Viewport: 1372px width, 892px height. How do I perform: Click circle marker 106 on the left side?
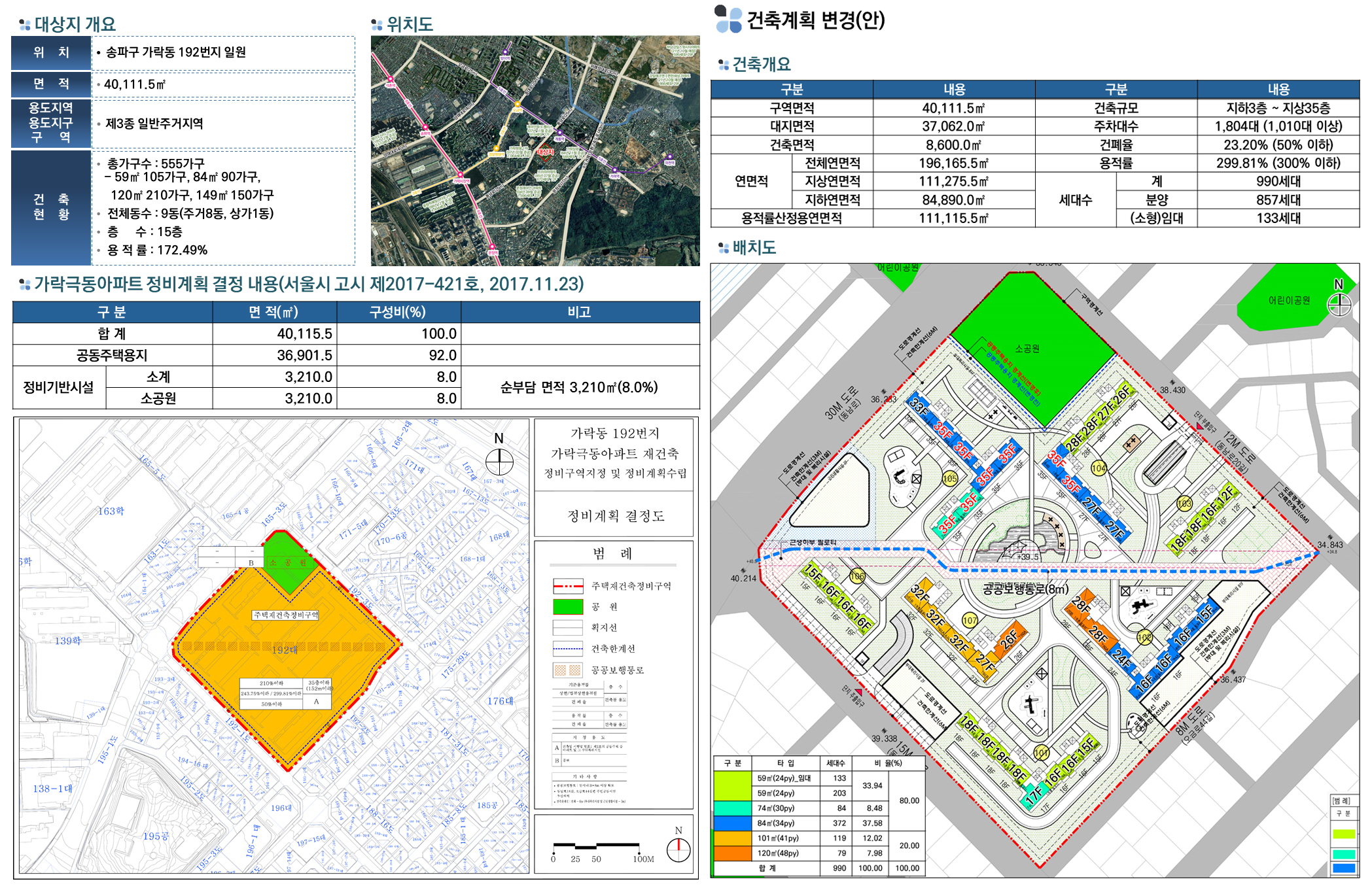(857, 576)
